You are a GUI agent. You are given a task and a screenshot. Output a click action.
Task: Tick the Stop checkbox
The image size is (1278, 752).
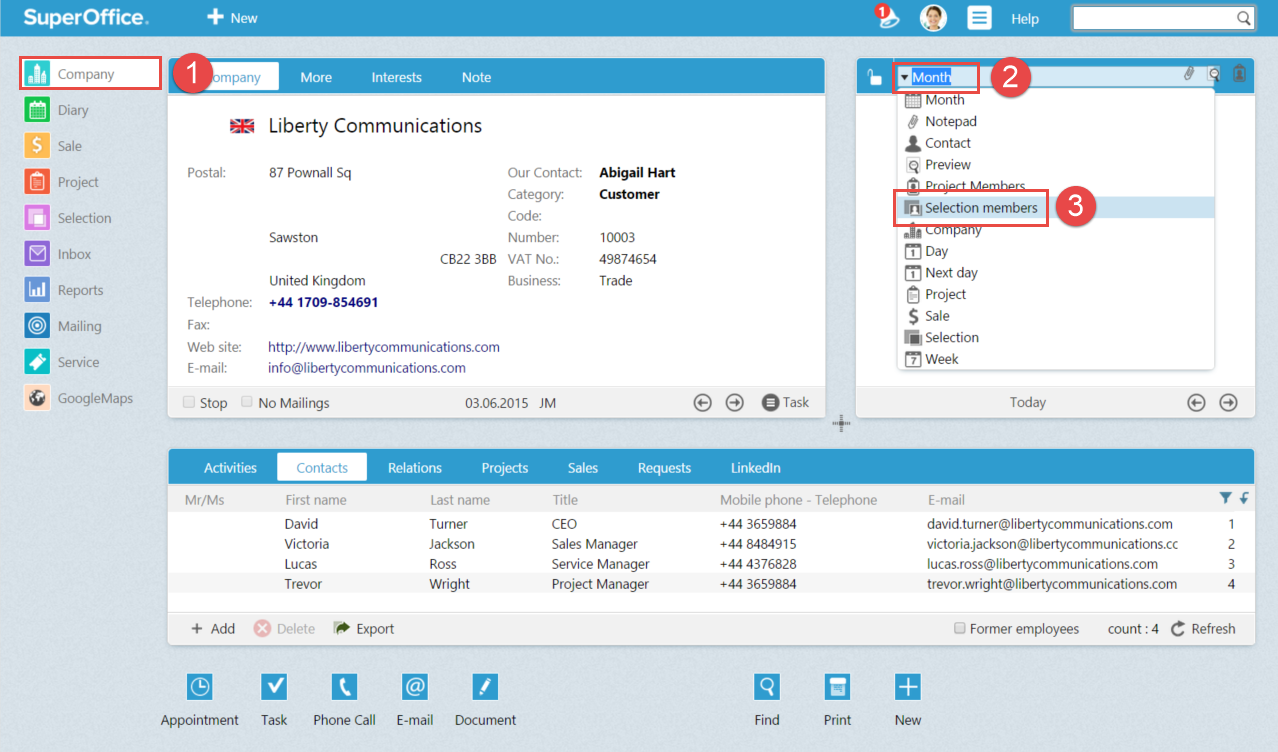coord(189,402)
